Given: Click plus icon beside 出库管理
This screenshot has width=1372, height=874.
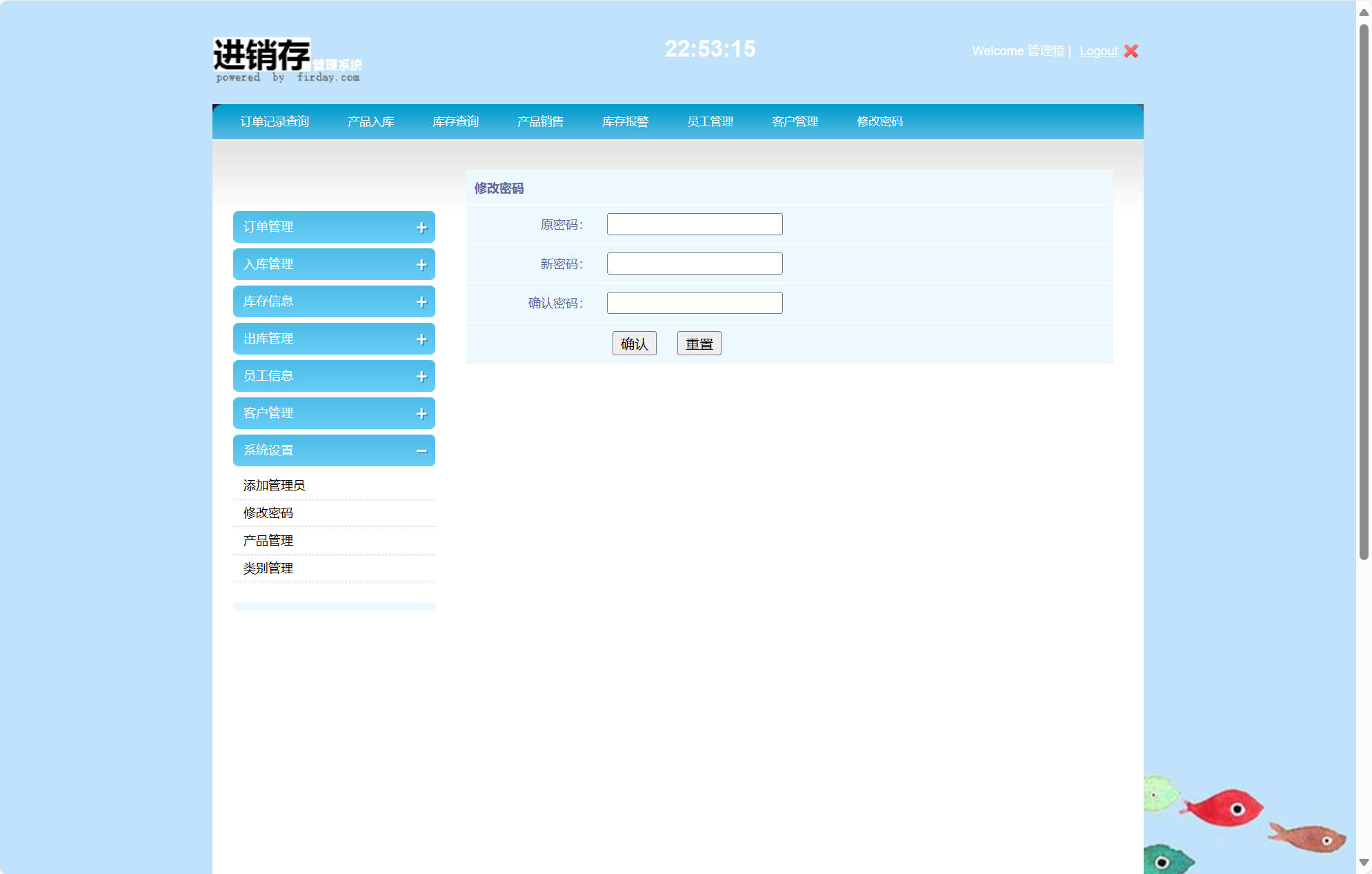Looking at the screenshot, I should pyautogui.click(x=421, y=339).
